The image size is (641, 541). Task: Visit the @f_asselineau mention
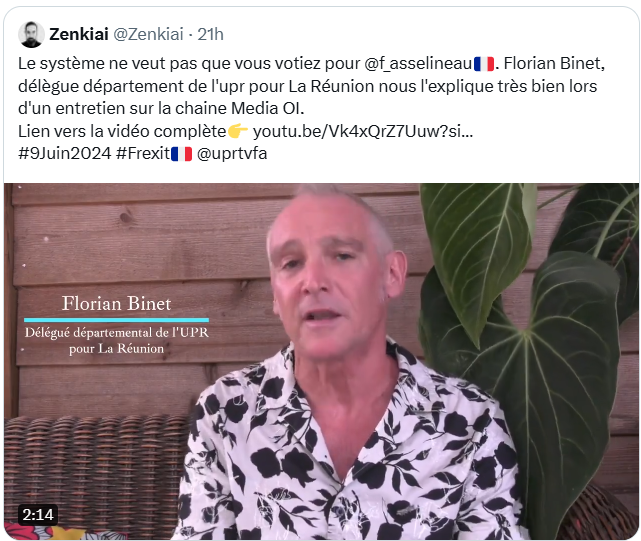point(418,64)
